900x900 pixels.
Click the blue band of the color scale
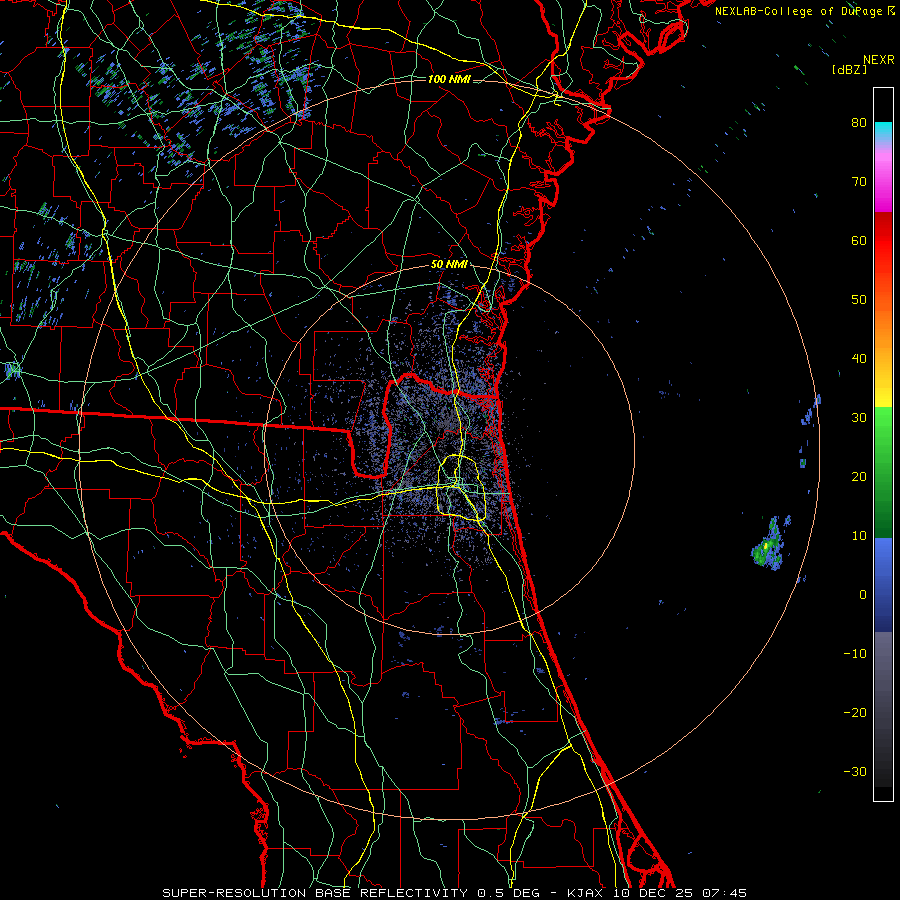[x=883, y=584]
